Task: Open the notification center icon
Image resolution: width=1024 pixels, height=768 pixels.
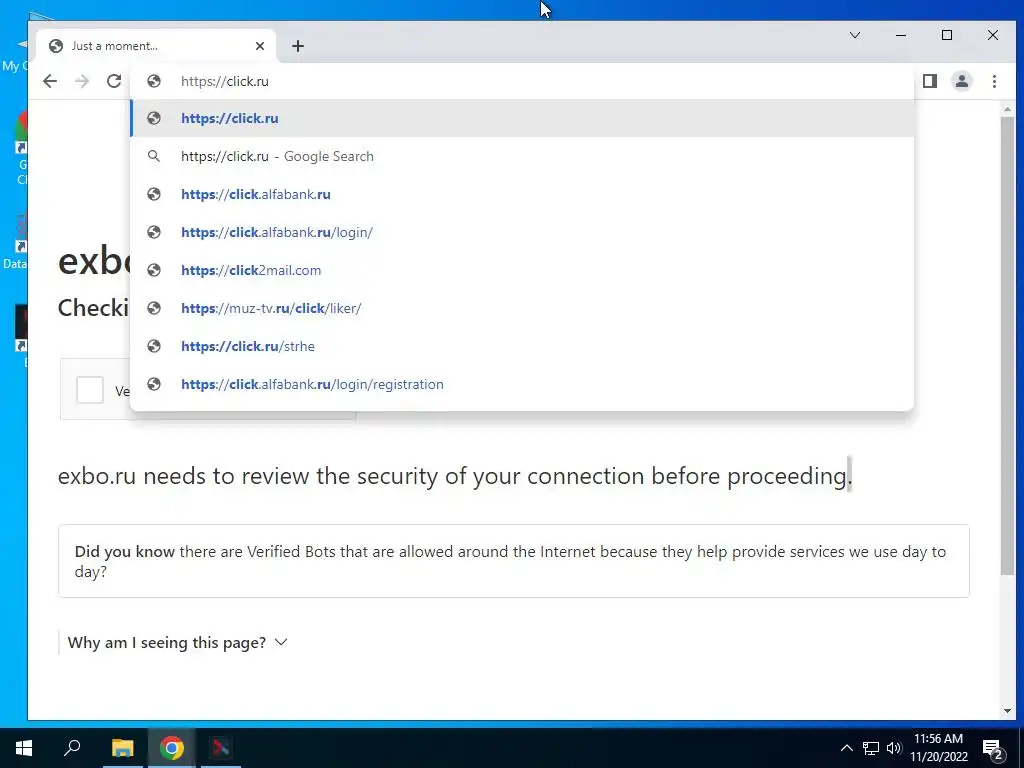Action: point(993,748)
